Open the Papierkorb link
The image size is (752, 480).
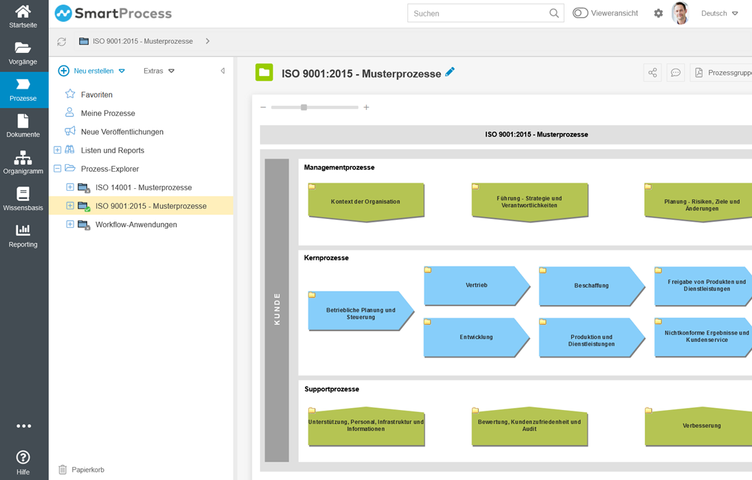[x=87, y=469]
